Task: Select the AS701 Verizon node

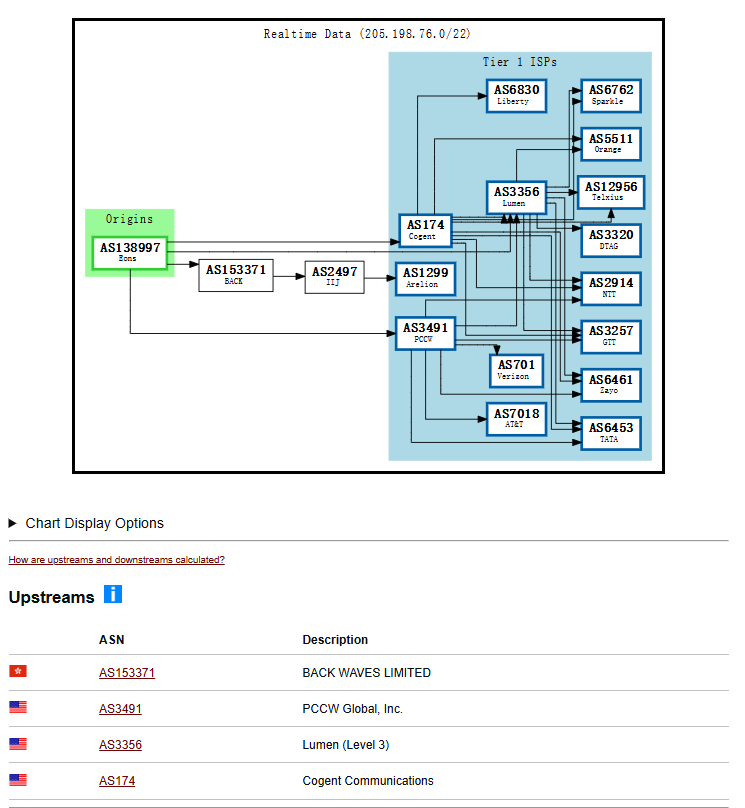Action: coord(516,371)
